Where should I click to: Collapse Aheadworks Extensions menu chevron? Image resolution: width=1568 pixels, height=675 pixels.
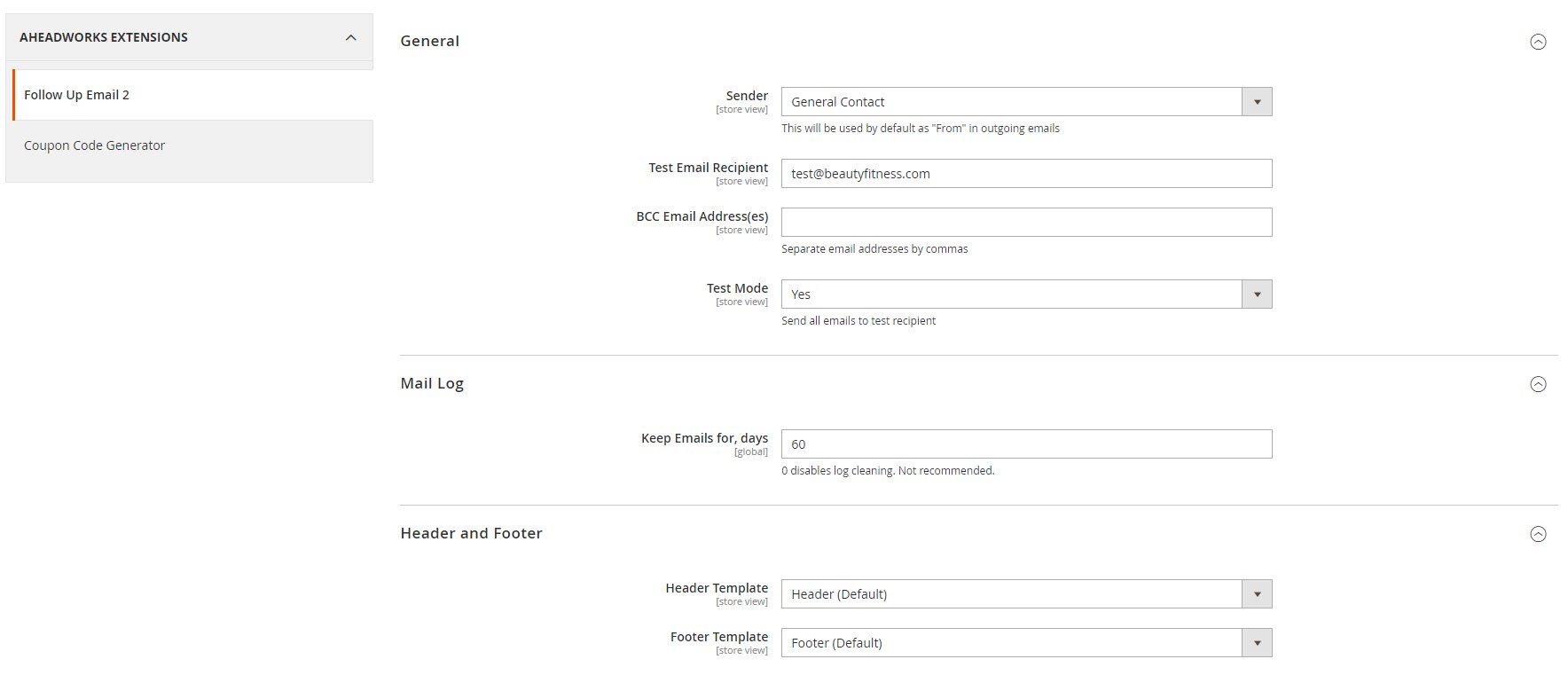(x=351, y=37)
